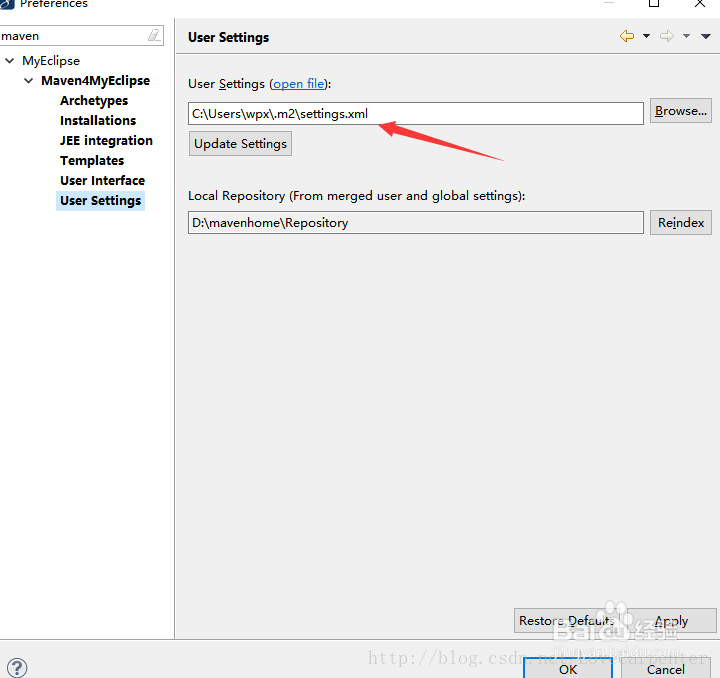Click the grey forward navigation arrow
Screen dimensions: 720x678
667,36
